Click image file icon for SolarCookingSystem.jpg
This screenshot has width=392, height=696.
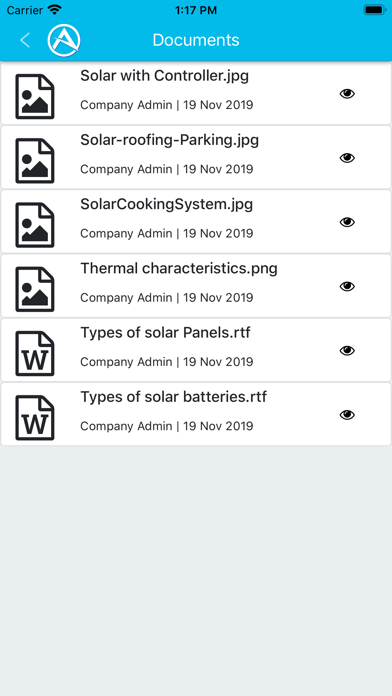35,225
